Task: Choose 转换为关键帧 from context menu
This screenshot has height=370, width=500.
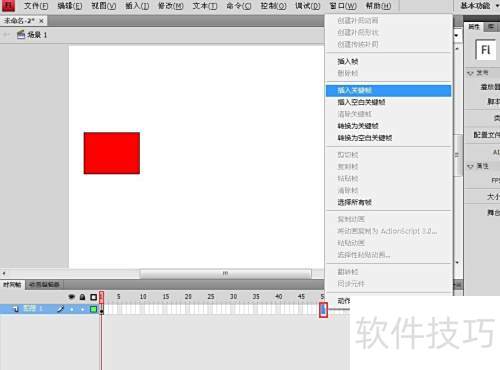Action: click(x=388, y=126)
